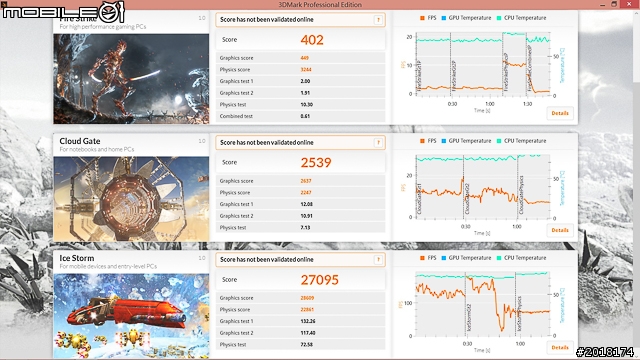The height and width of the screenshot is (360, 640).
Task: Select the Ice Storm Graphics test 2 row 117.40
Action: click(300, 333)
